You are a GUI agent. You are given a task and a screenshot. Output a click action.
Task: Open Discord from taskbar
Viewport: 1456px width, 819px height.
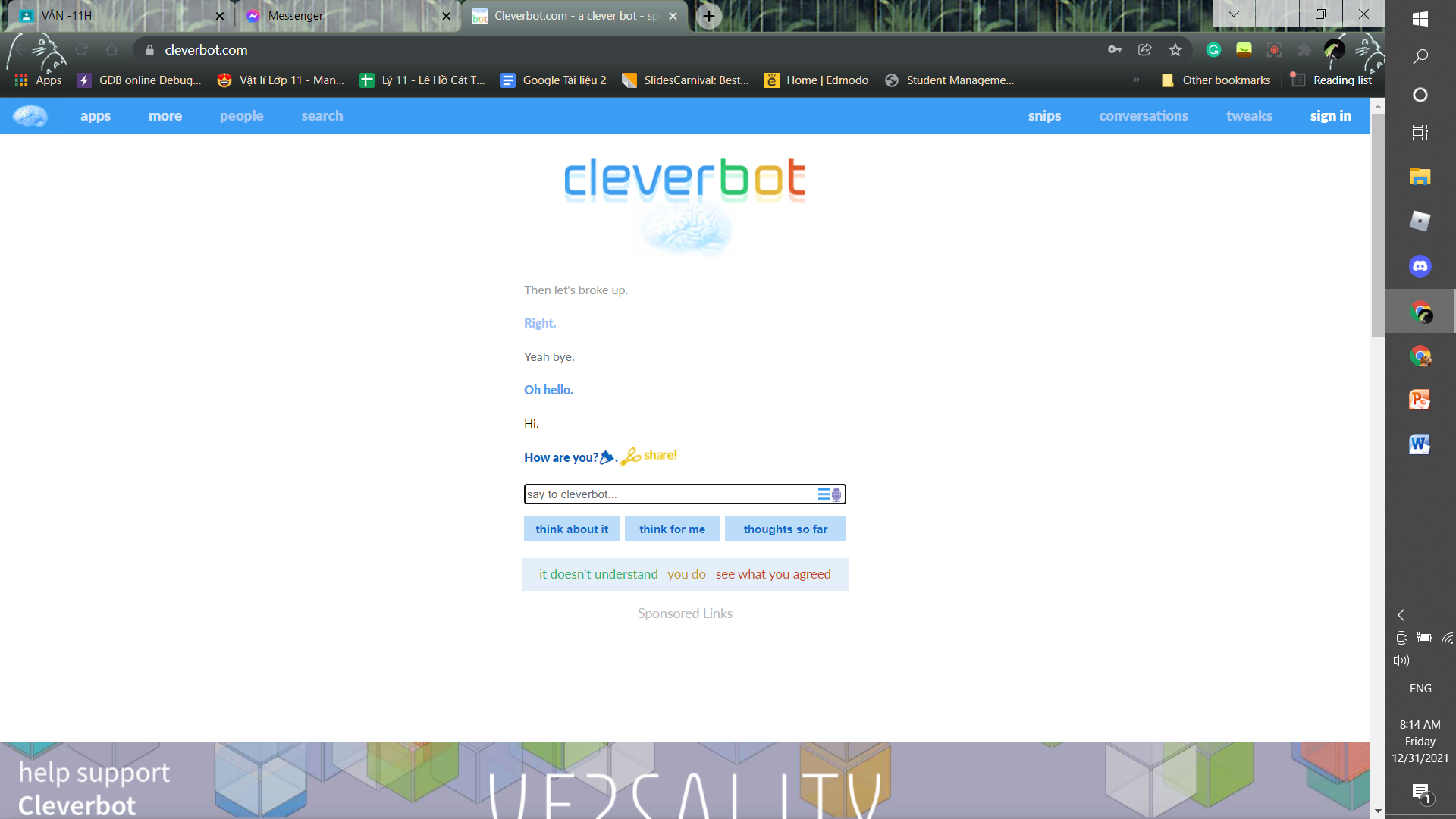pos(1420,266)
